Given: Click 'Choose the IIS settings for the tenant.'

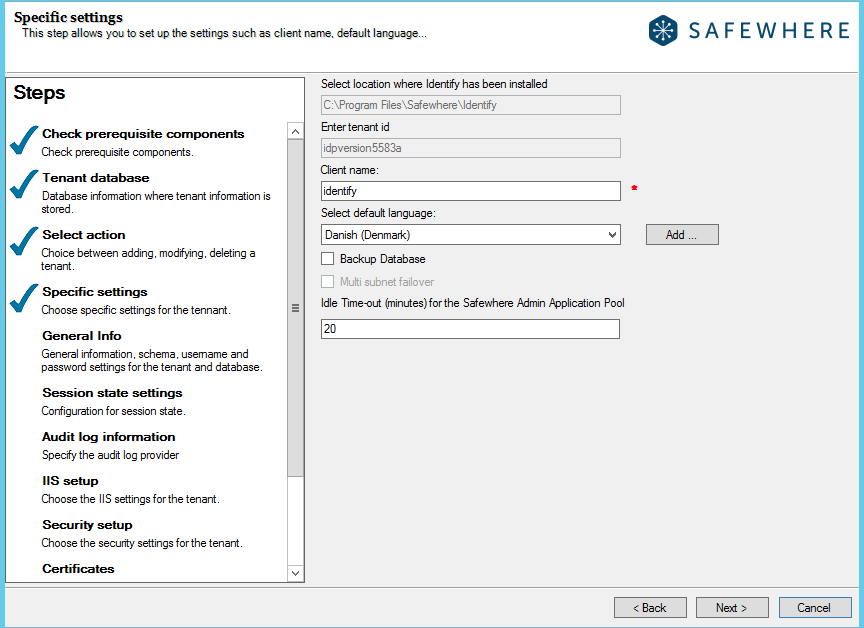Looking at the screenshot, I should pyautogui.click(x=131, y=499).
